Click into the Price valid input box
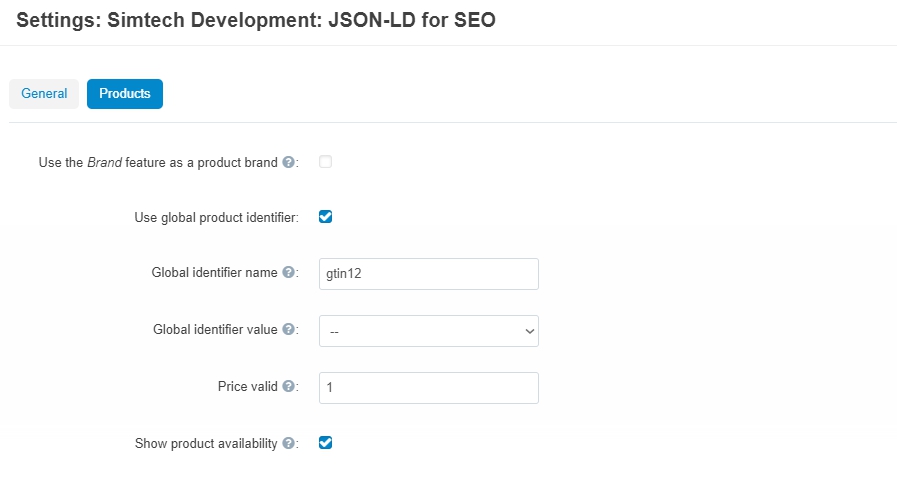The image size is (897, 478). (x=428, y=388)
